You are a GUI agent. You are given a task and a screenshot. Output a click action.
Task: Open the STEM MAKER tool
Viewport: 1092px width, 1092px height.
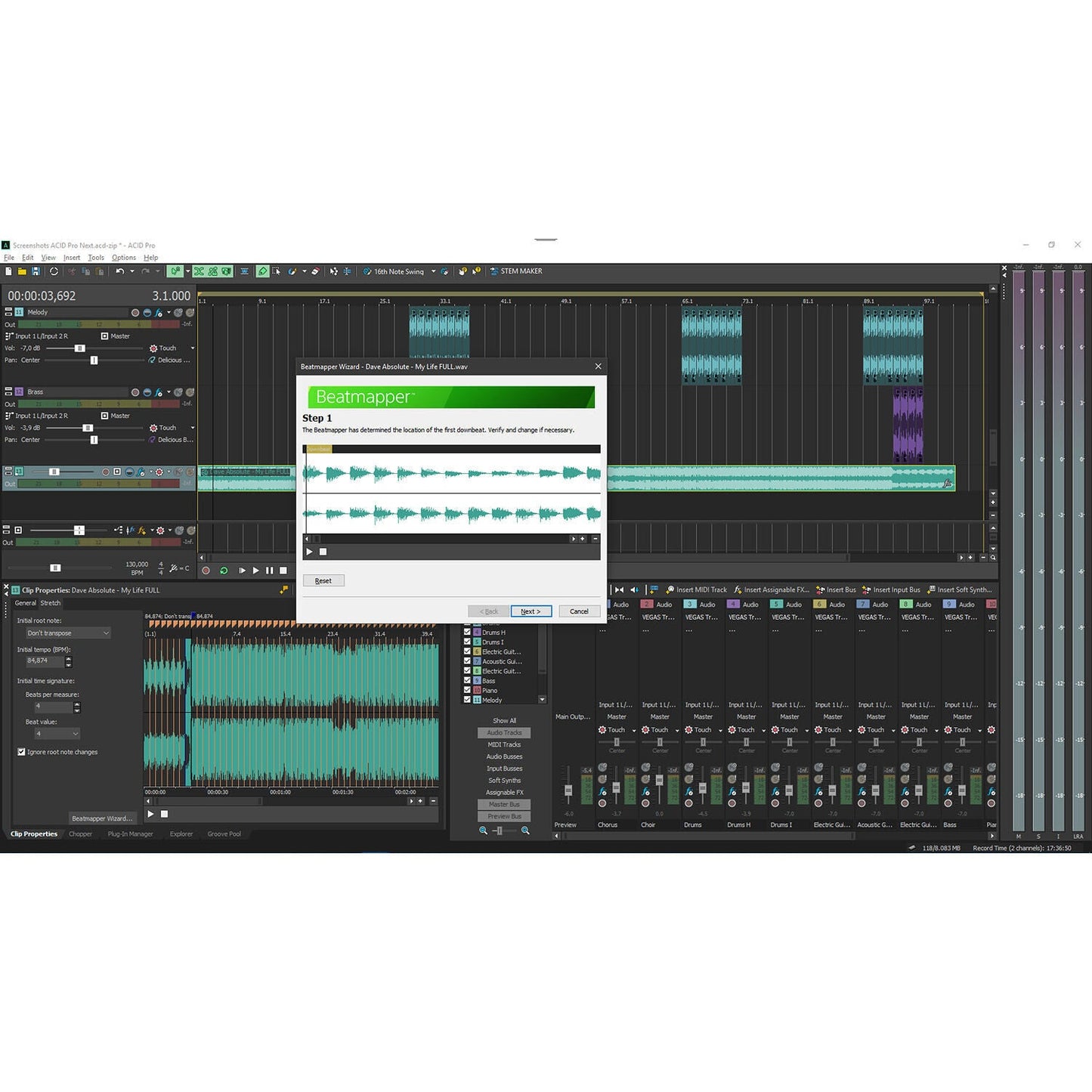click(517, 271)
